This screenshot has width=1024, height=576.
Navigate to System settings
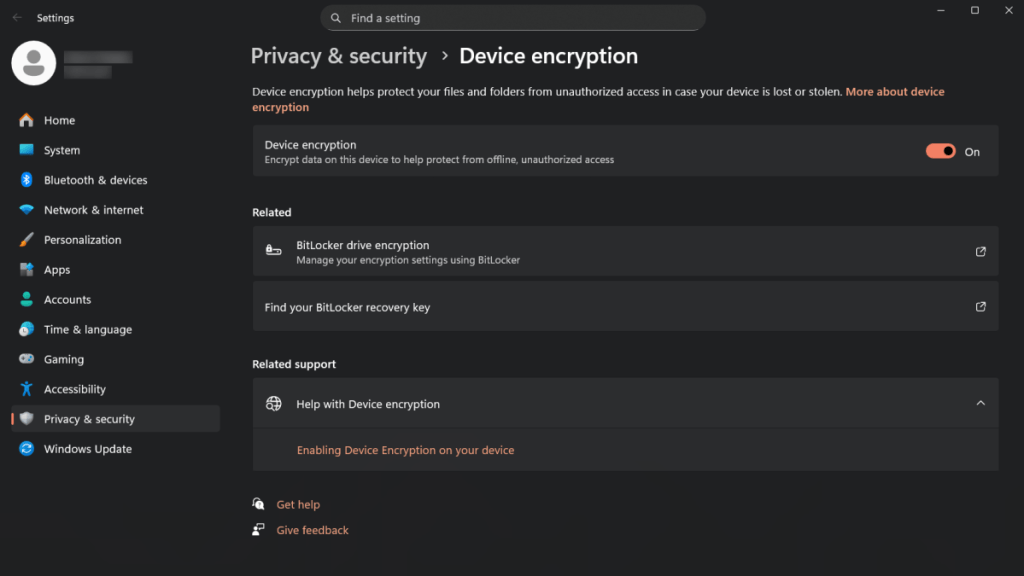[61, 150]
